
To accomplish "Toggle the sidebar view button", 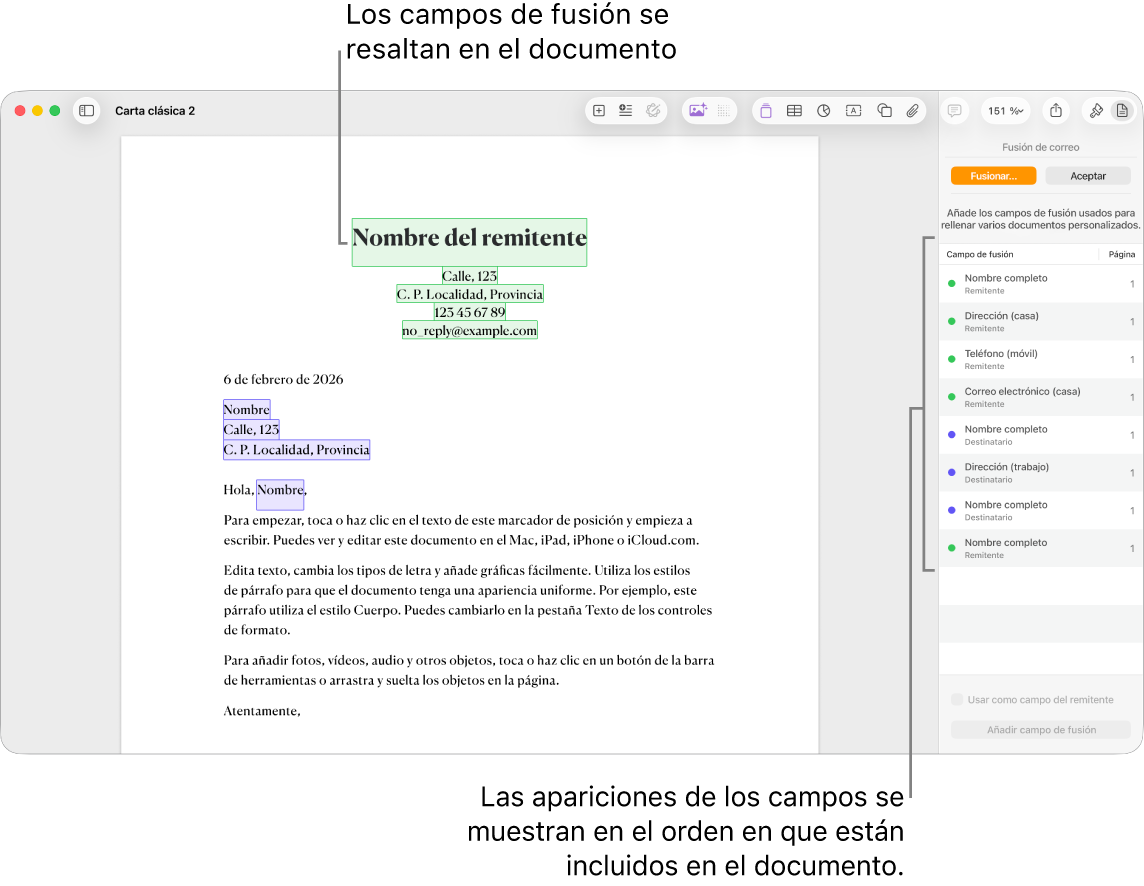I will pyautogui.click(x=86, y=111).
